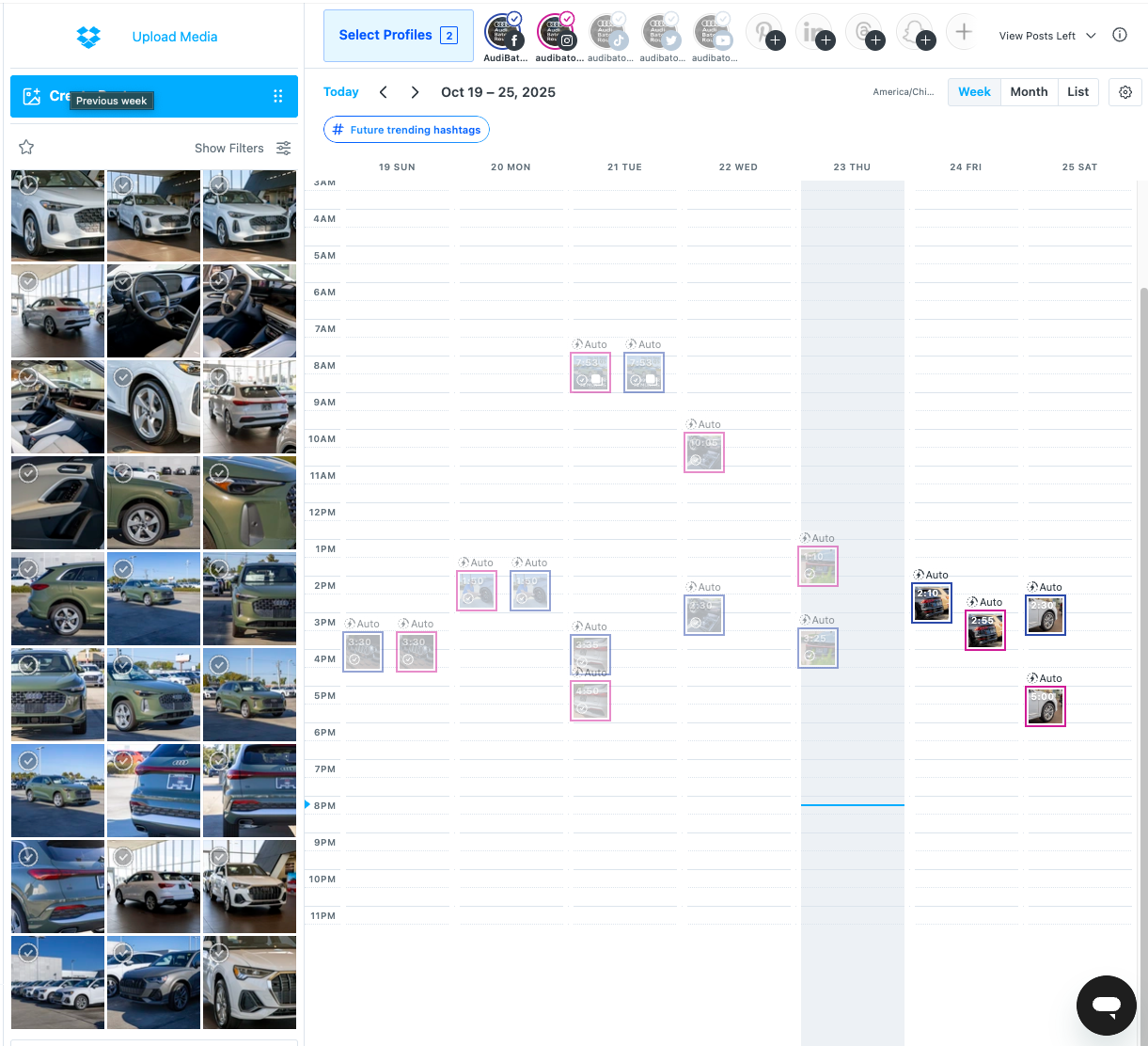Go to next week with right chevron
The width and height of the screenshot is (1148, 1046).
coord(415,92)
